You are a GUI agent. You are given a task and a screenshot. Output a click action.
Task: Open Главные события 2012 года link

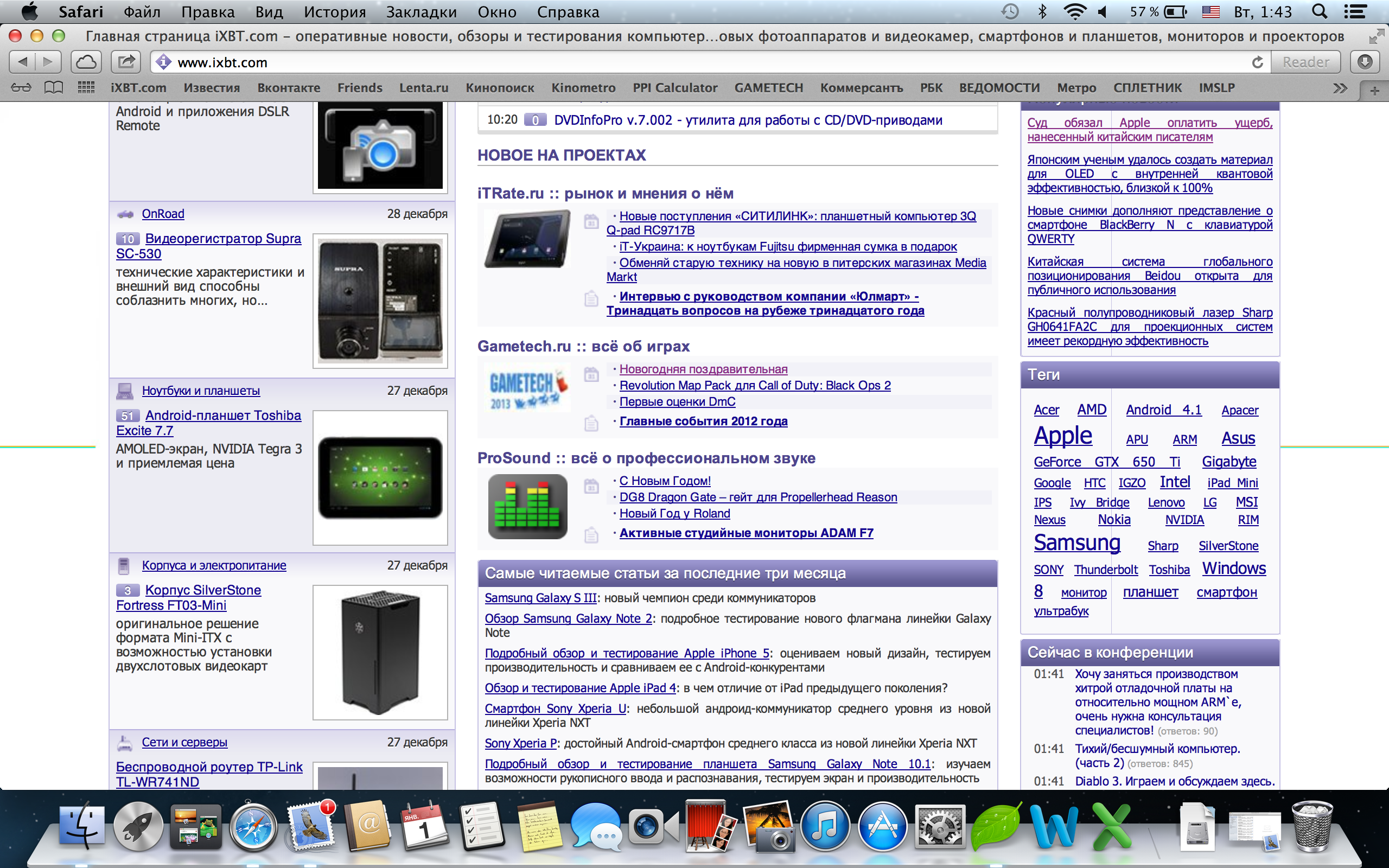click(703, 422)
